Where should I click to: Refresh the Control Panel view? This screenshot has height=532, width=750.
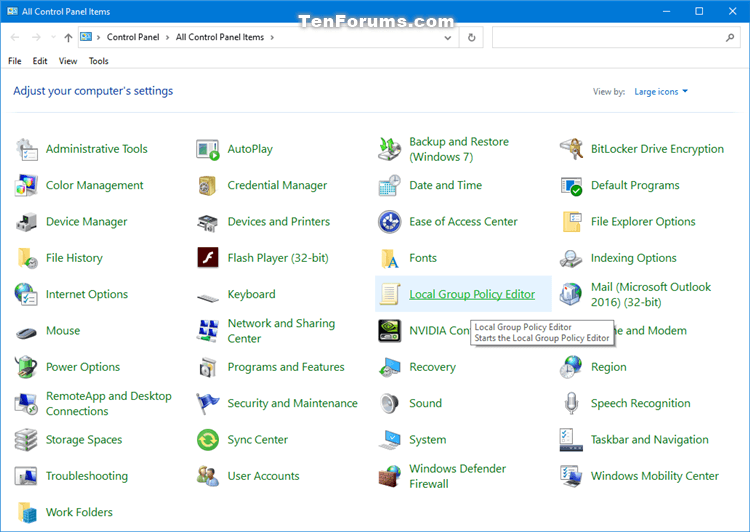coord(471,37)
